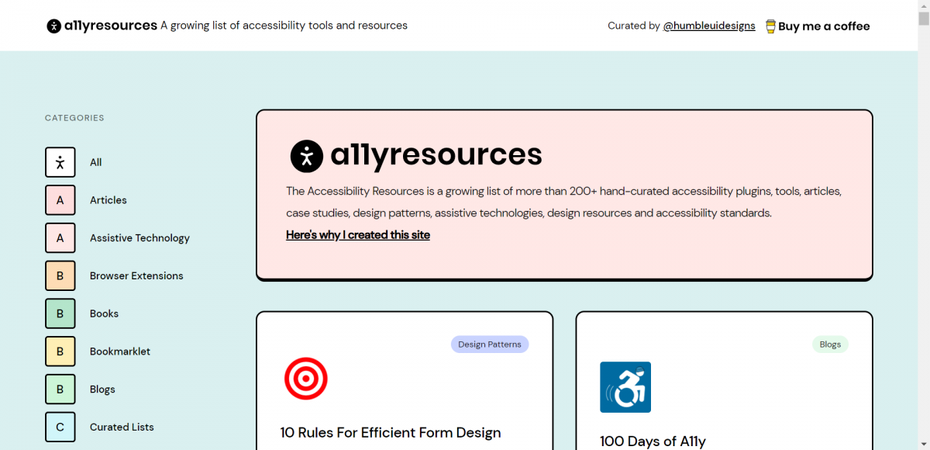Open the Curated Lists category
Viewport: 930px width, 450px height.
coord(122,427)
